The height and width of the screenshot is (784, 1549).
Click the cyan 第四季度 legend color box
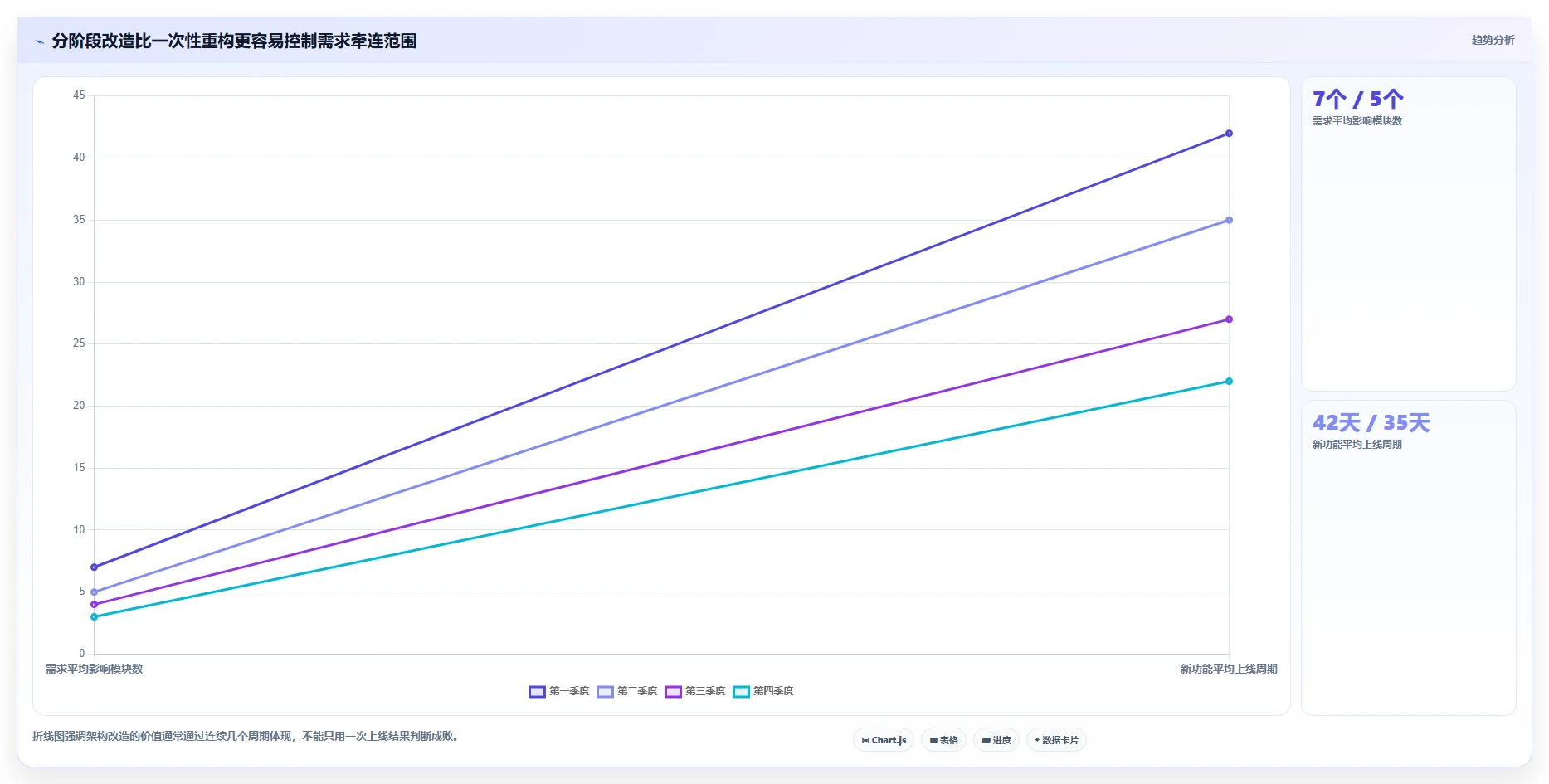pos(741,691)
